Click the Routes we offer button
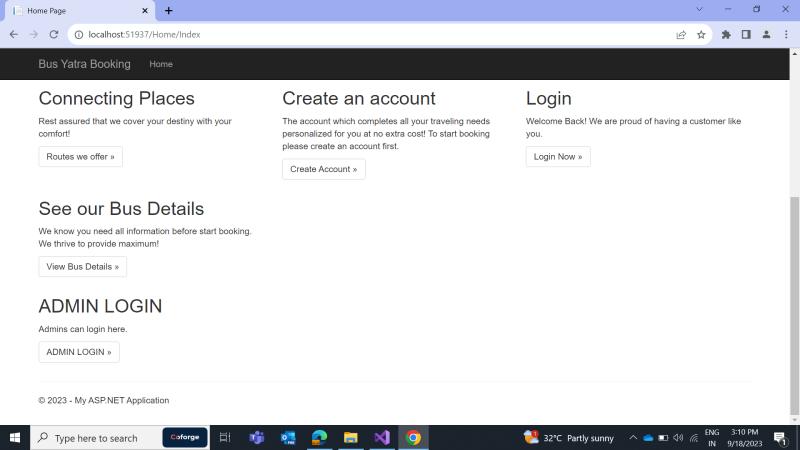The width and height of the screenshot is (800, 450). pyautogui.click(x=81, y=157)
